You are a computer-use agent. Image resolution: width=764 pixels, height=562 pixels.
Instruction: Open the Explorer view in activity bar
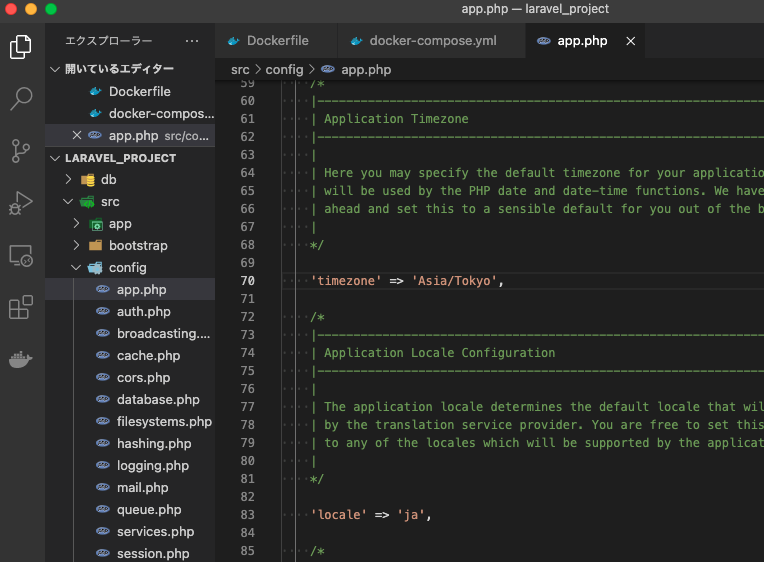[x=21, y=46]
